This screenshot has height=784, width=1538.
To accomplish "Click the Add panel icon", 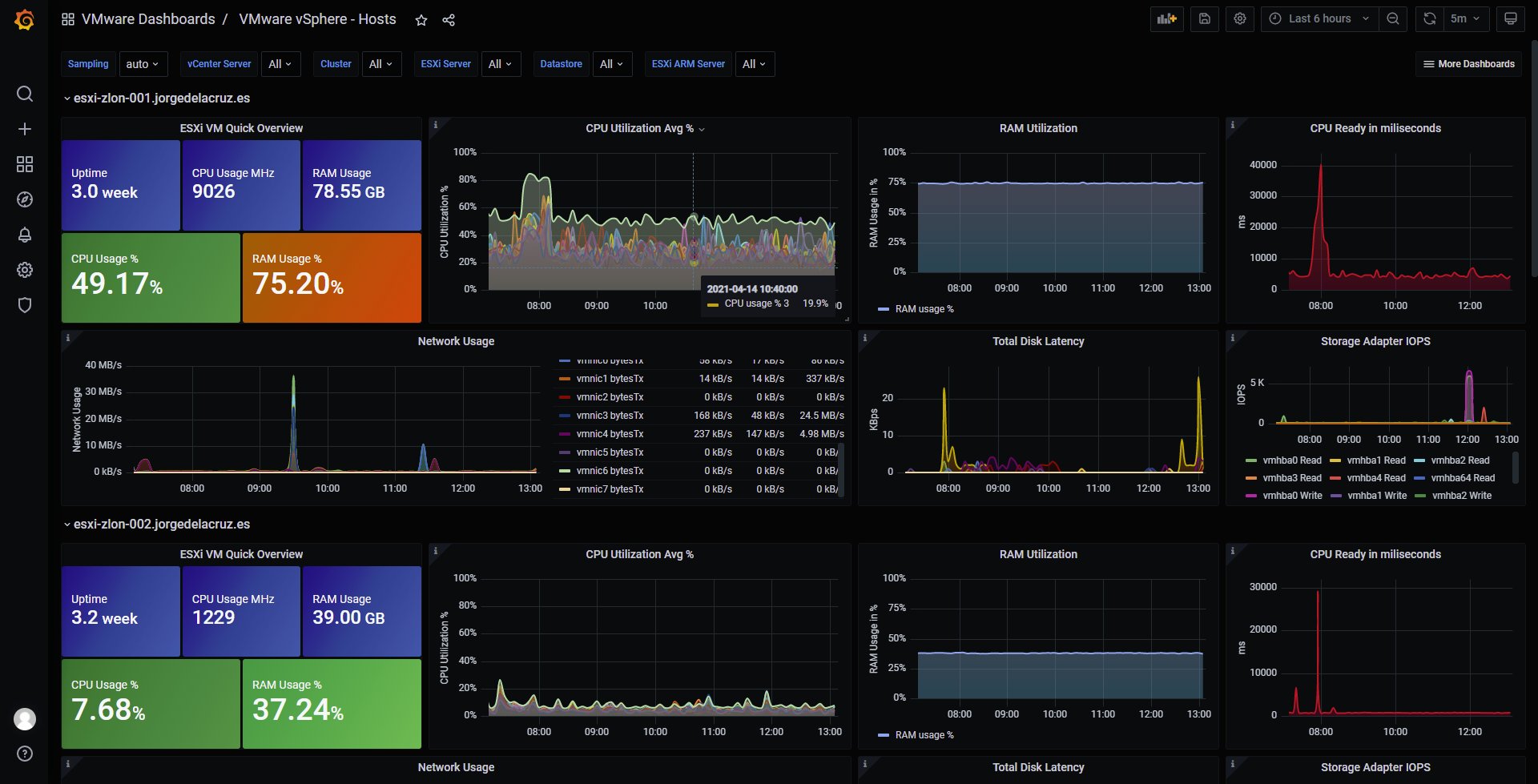I will [x=1167, y=19].
